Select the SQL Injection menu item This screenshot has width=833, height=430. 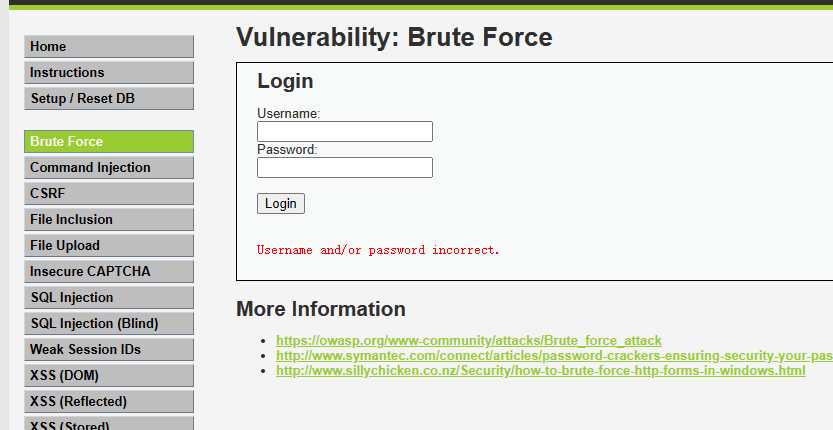(108, 298)
